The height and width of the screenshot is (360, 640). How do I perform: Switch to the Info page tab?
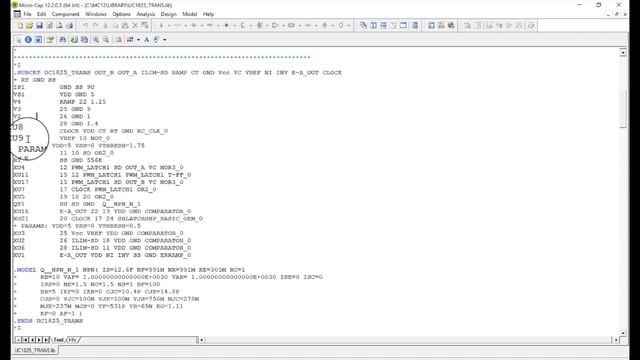(x=72, y=340)
